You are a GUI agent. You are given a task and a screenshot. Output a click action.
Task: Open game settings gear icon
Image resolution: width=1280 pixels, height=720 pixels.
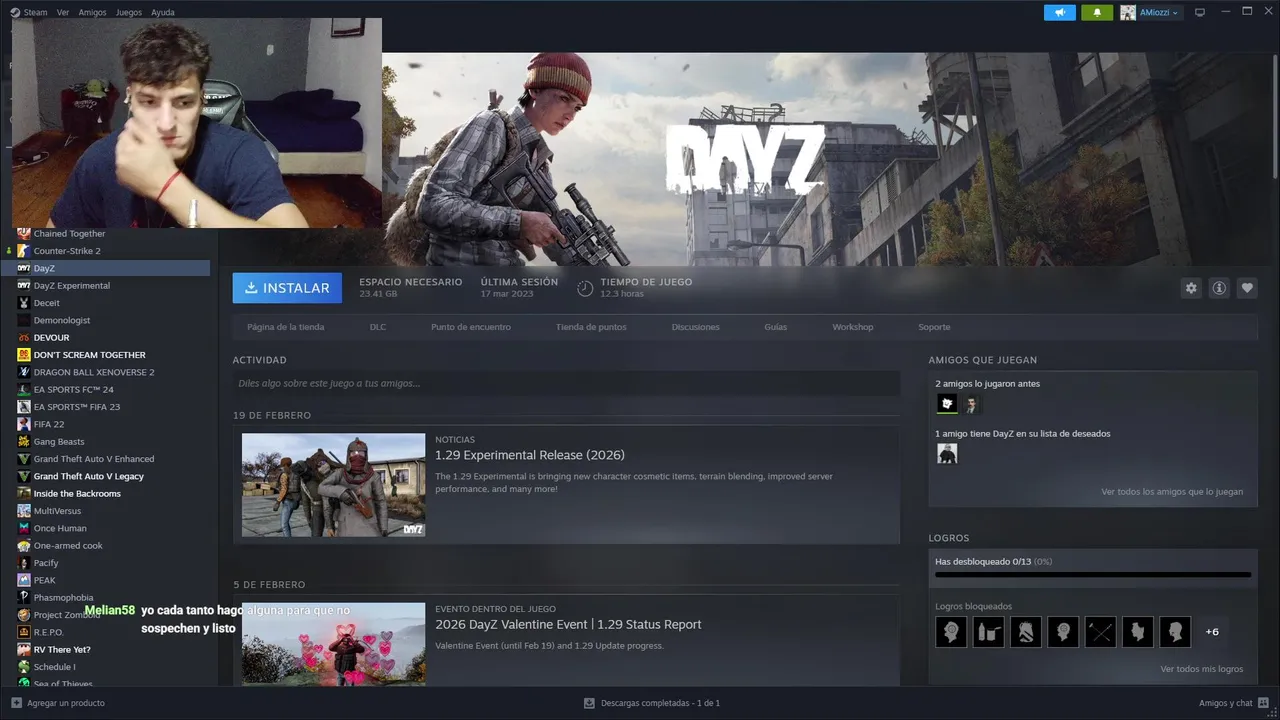[1191, 288]
